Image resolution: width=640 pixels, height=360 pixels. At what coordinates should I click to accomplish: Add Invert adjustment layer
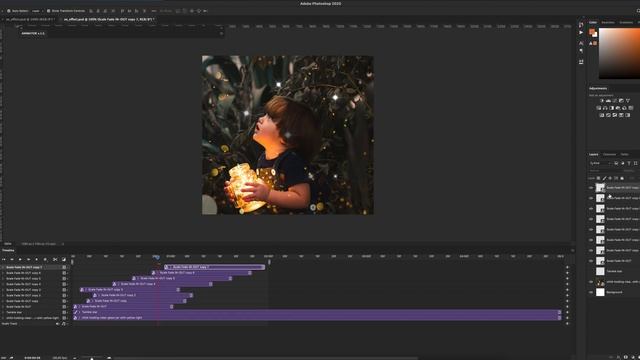[x=602, y=115]
